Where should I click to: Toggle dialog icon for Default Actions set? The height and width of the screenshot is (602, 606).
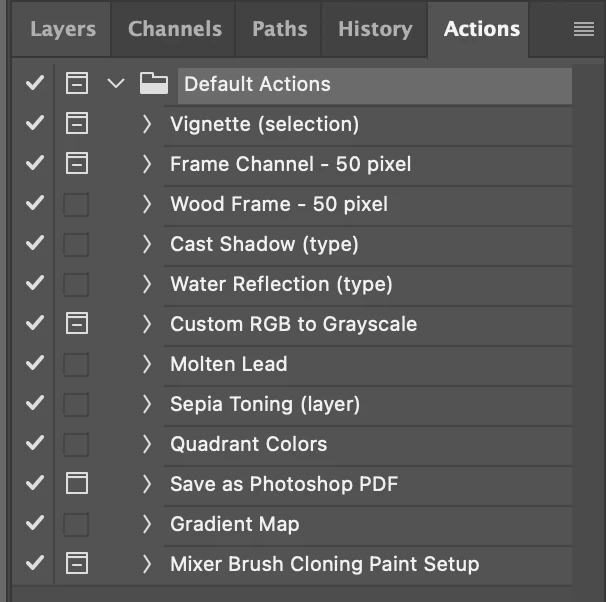click(x=76, y=84)
